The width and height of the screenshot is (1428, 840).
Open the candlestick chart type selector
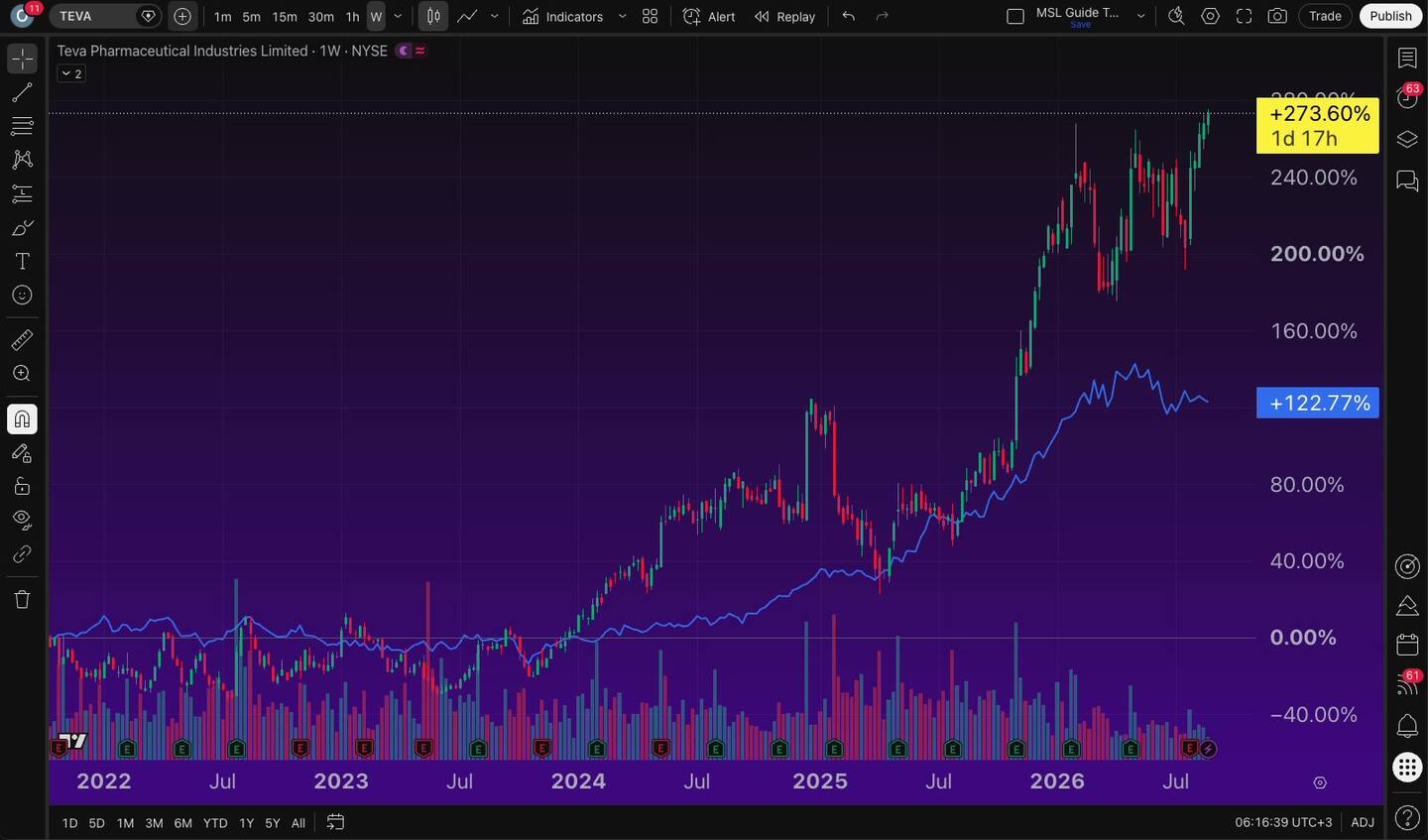tap(433, 16)
